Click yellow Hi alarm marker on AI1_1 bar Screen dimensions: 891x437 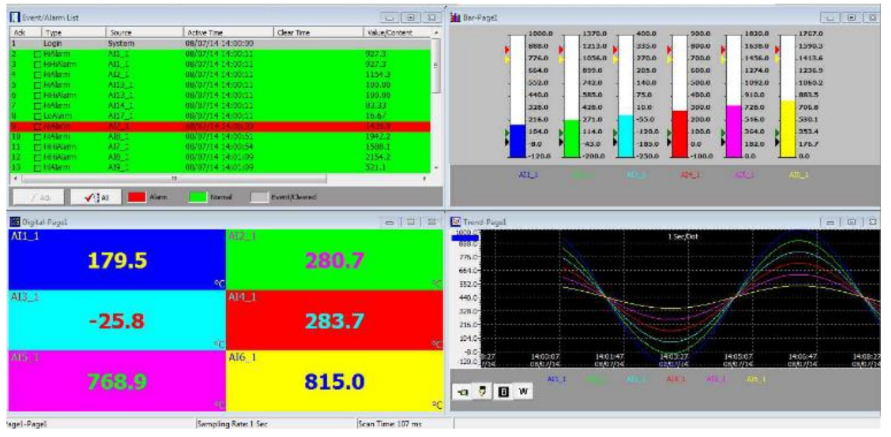pos(507,59)
